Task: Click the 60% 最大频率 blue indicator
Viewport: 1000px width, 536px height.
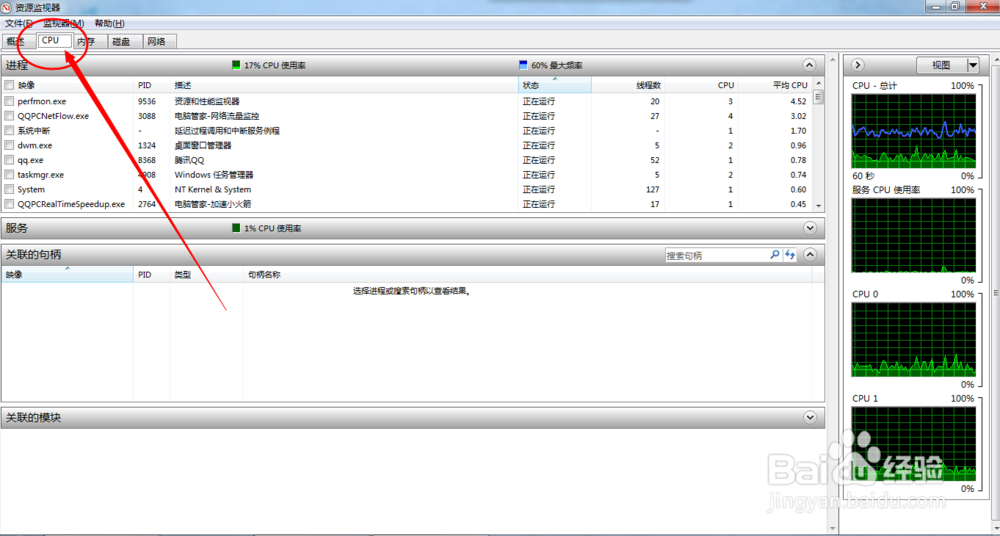Action: tap(524, 65)
